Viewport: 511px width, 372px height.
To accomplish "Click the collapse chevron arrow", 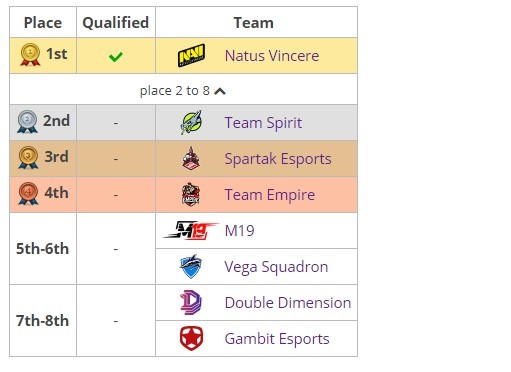I will (220, 91).
